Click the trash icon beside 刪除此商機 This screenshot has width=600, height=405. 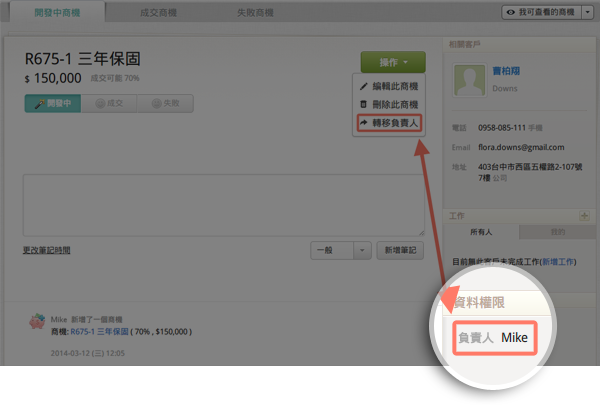click(364, 104)
